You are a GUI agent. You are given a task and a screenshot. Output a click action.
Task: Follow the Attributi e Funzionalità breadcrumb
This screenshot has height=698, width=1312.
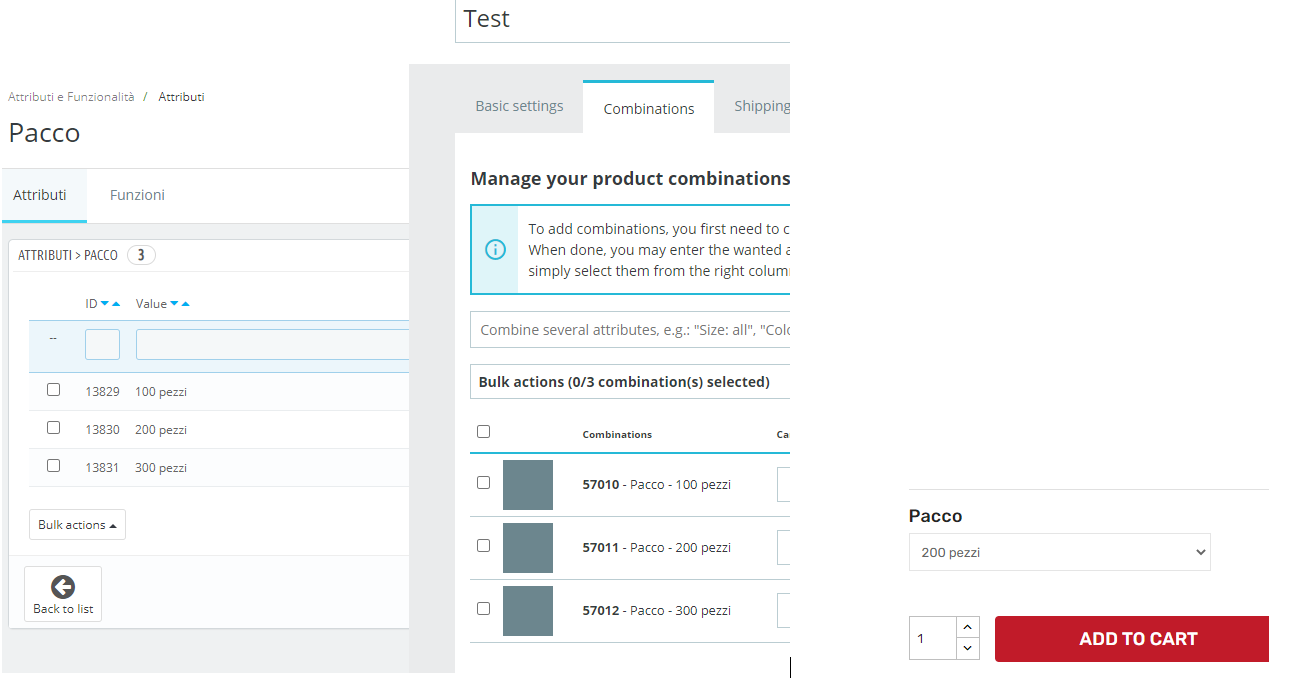click(71, 97)
